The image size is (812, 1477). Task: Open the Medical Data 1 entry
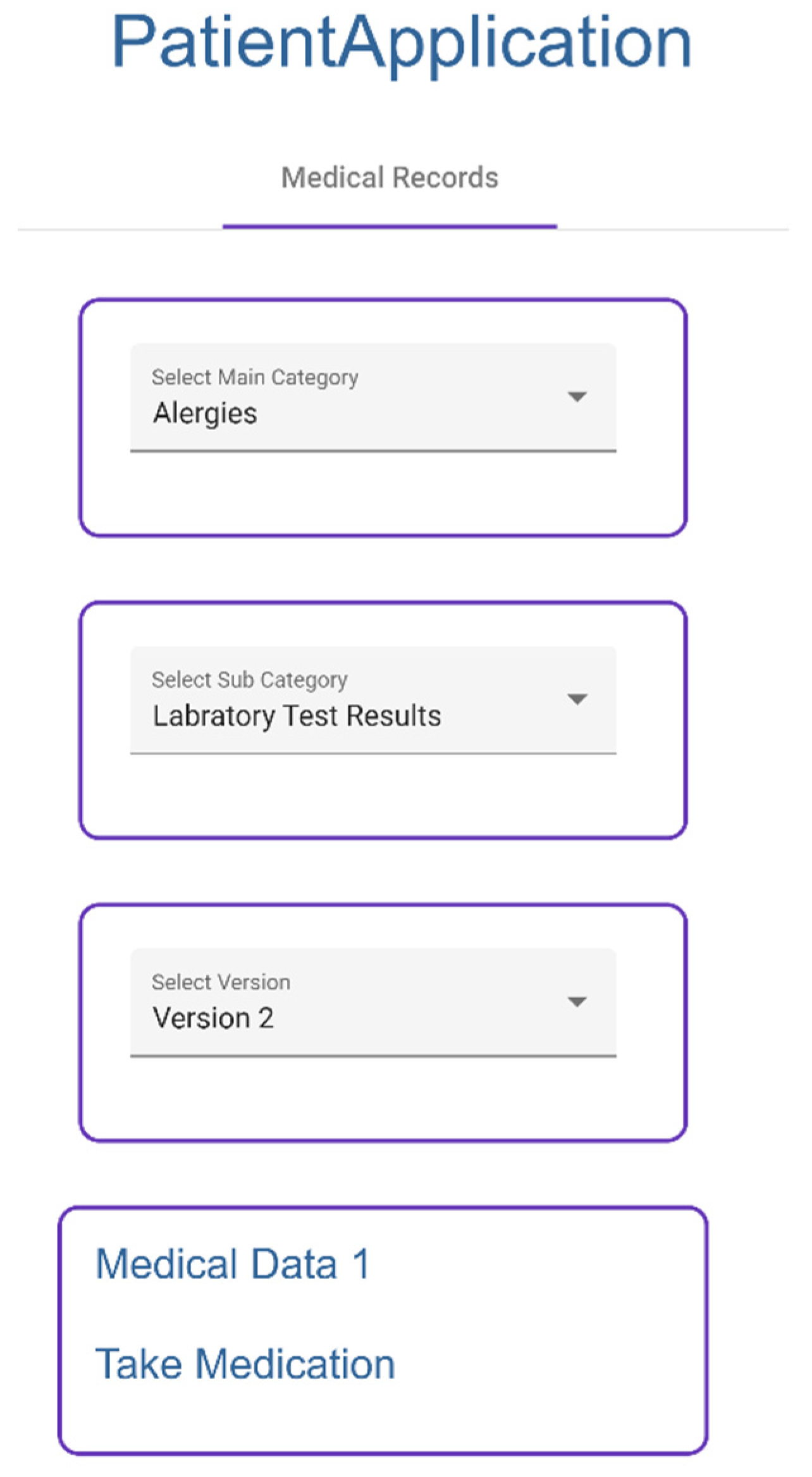[x=232, y=1264]
